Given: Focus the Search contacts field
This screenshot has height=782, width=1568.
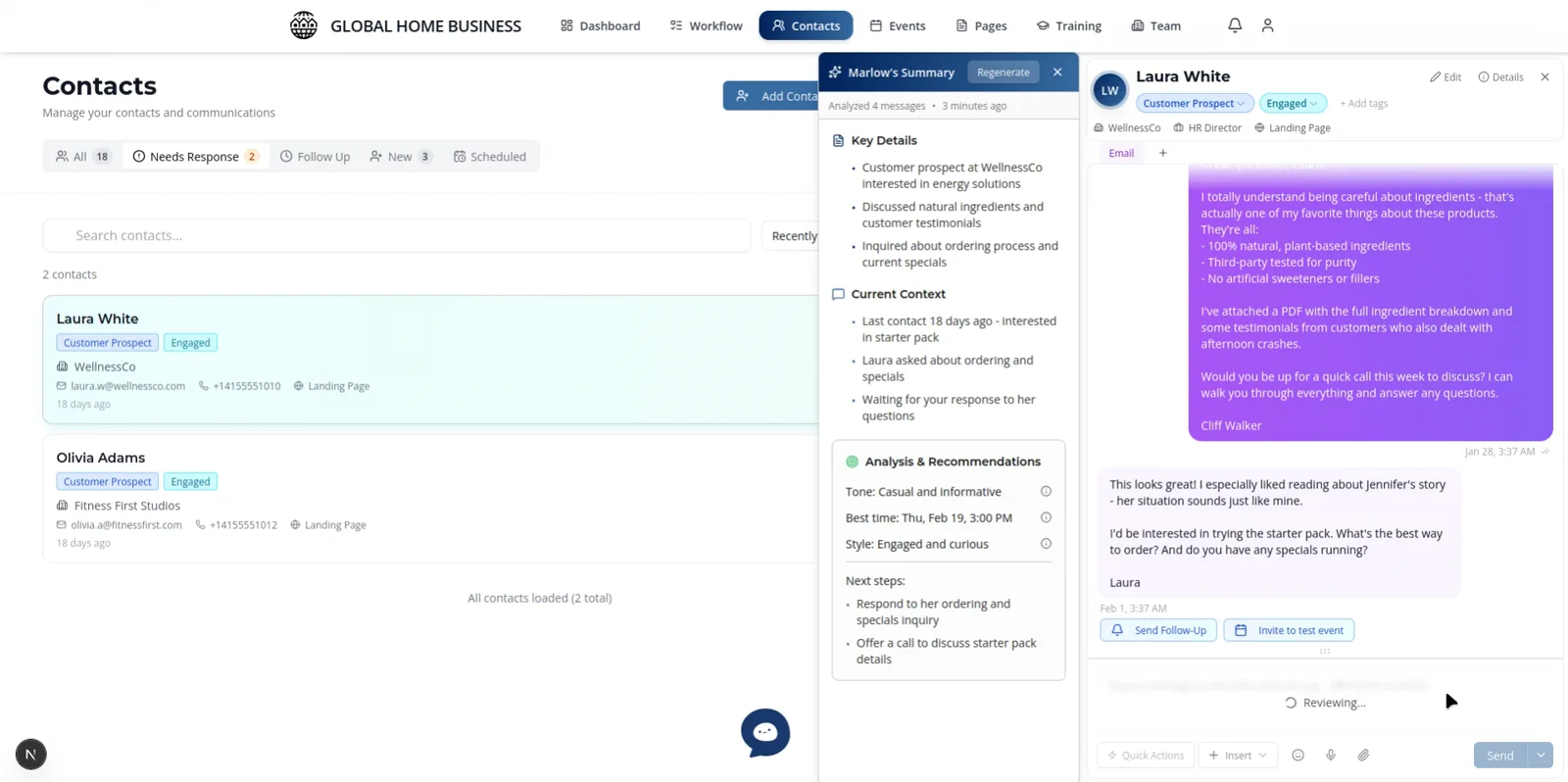Looking at the screenshot, I should click(397, 235).
